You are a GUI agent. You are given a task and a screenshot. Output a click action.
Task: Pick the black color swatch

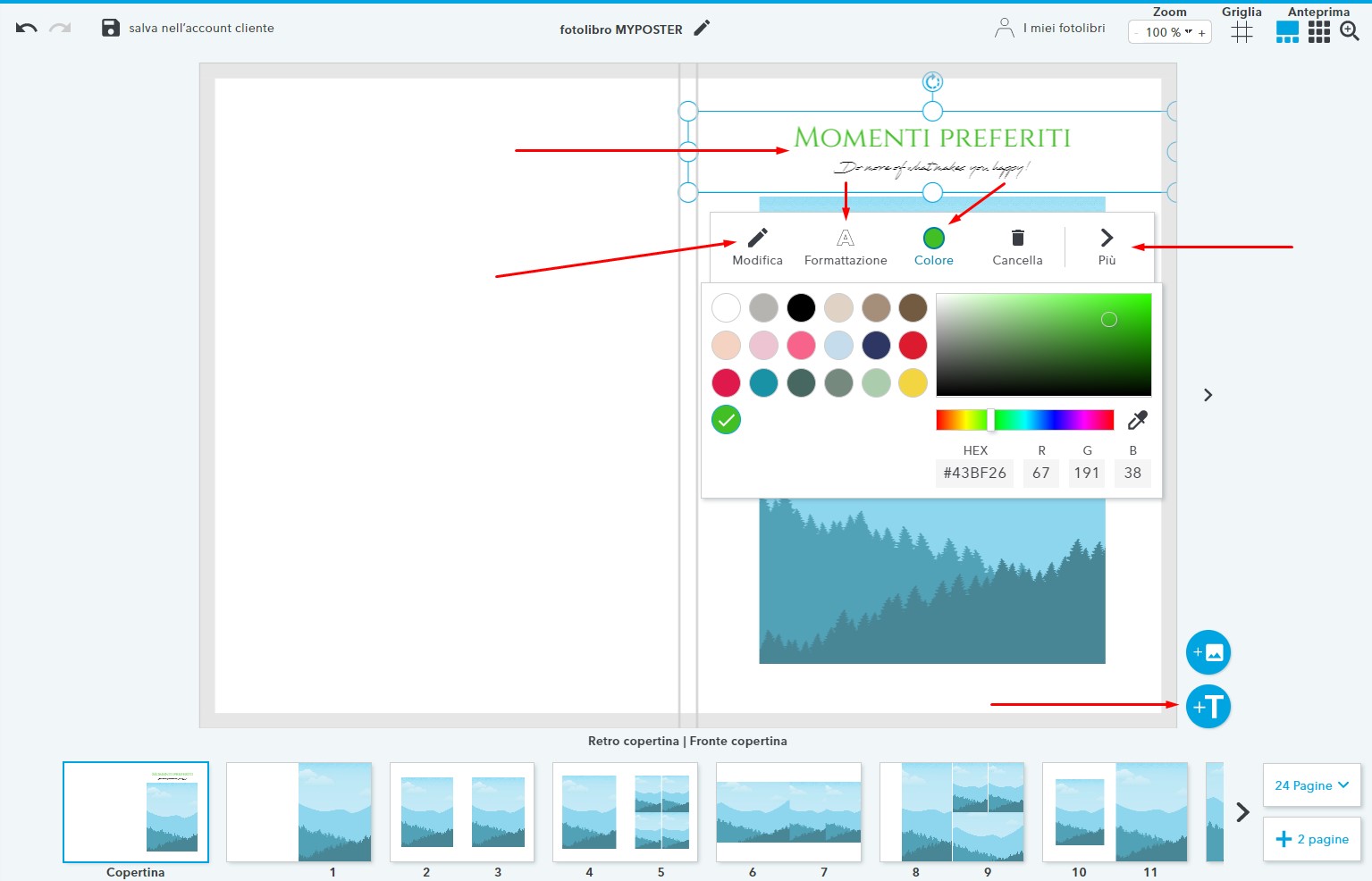[x=801, y=307]
